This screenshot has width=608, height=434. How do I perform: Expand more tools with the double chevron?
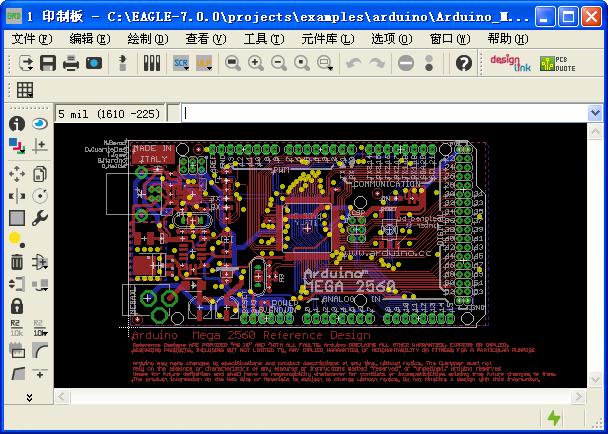click(29, 397)
